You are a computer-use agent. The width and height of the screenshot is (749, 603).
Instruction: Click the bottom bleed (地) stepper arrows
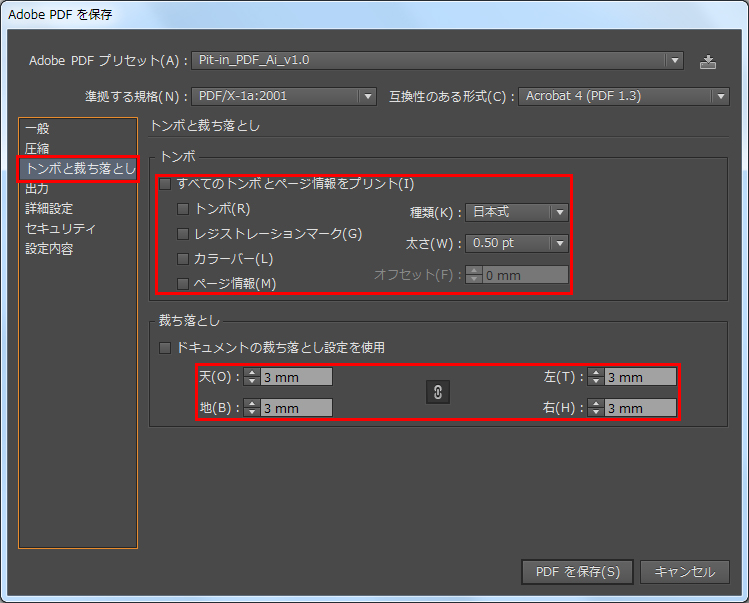click(253, 408)
